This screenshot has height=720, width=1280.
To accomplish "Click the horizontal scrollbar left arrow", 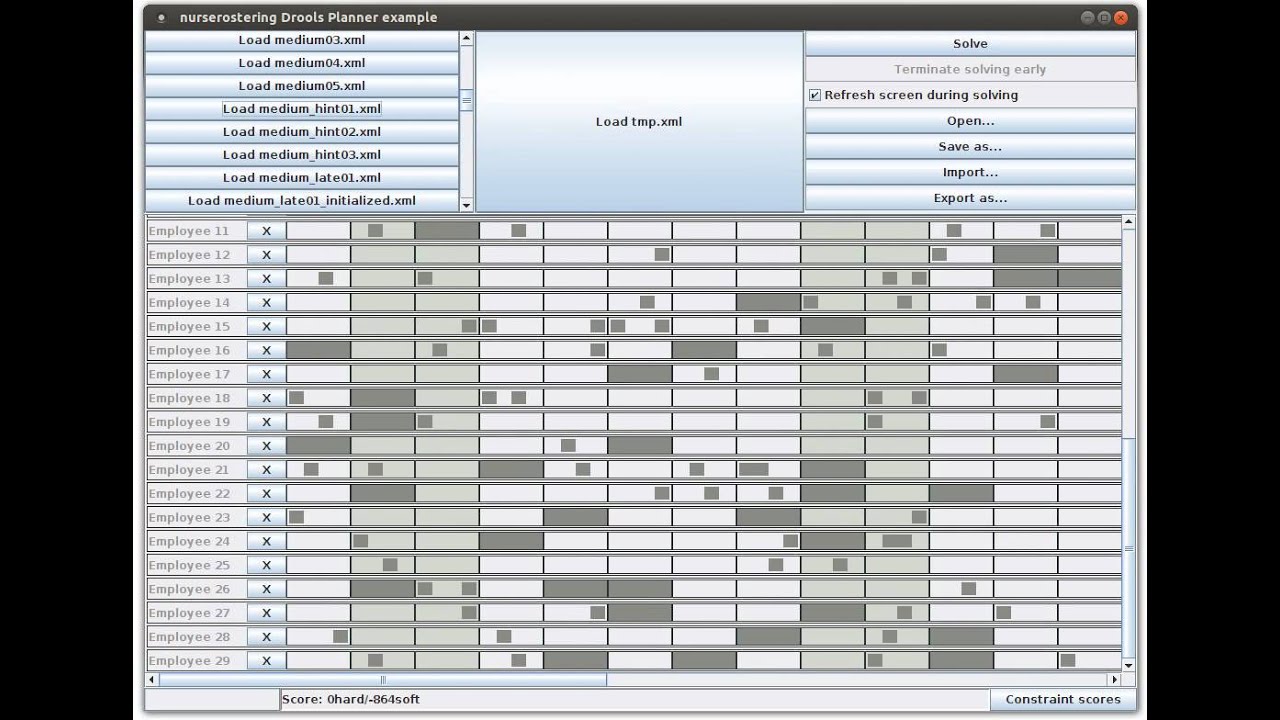I will click(x=152, y=680).
